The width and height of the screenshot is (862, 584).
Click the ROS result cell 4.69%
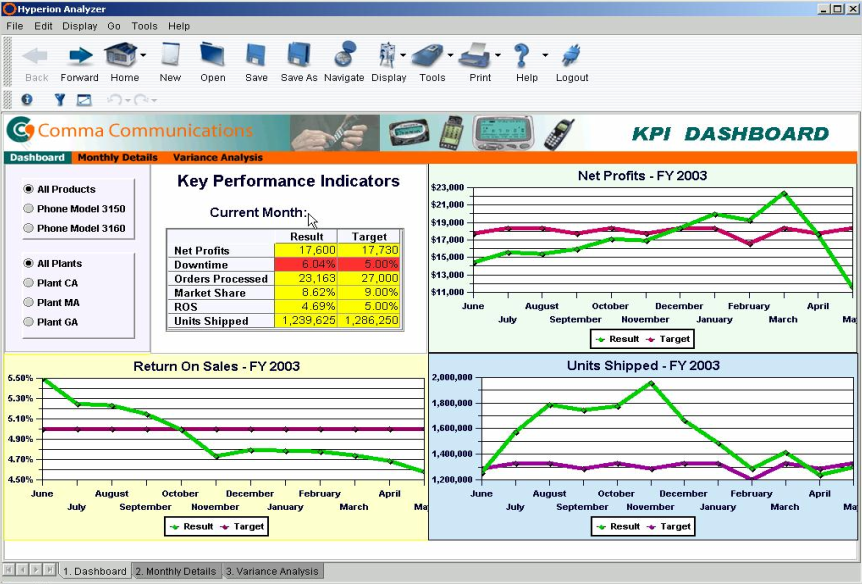click(306, 306)
